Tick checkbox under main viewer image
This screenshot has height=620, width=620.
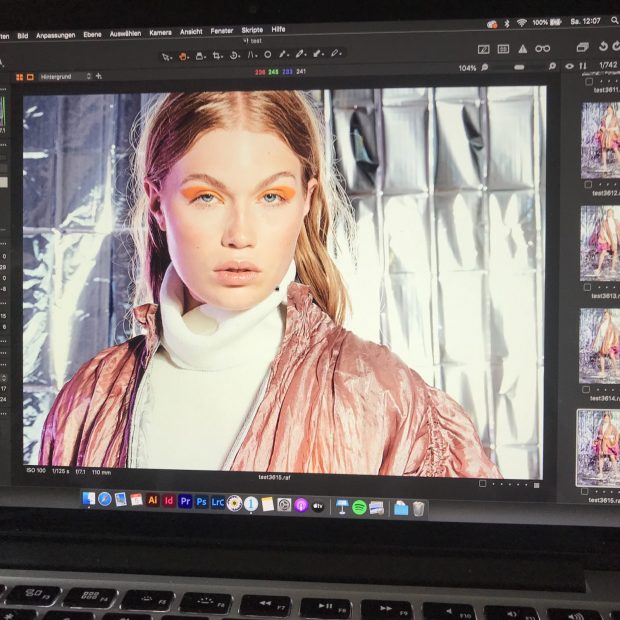[482, 484]
